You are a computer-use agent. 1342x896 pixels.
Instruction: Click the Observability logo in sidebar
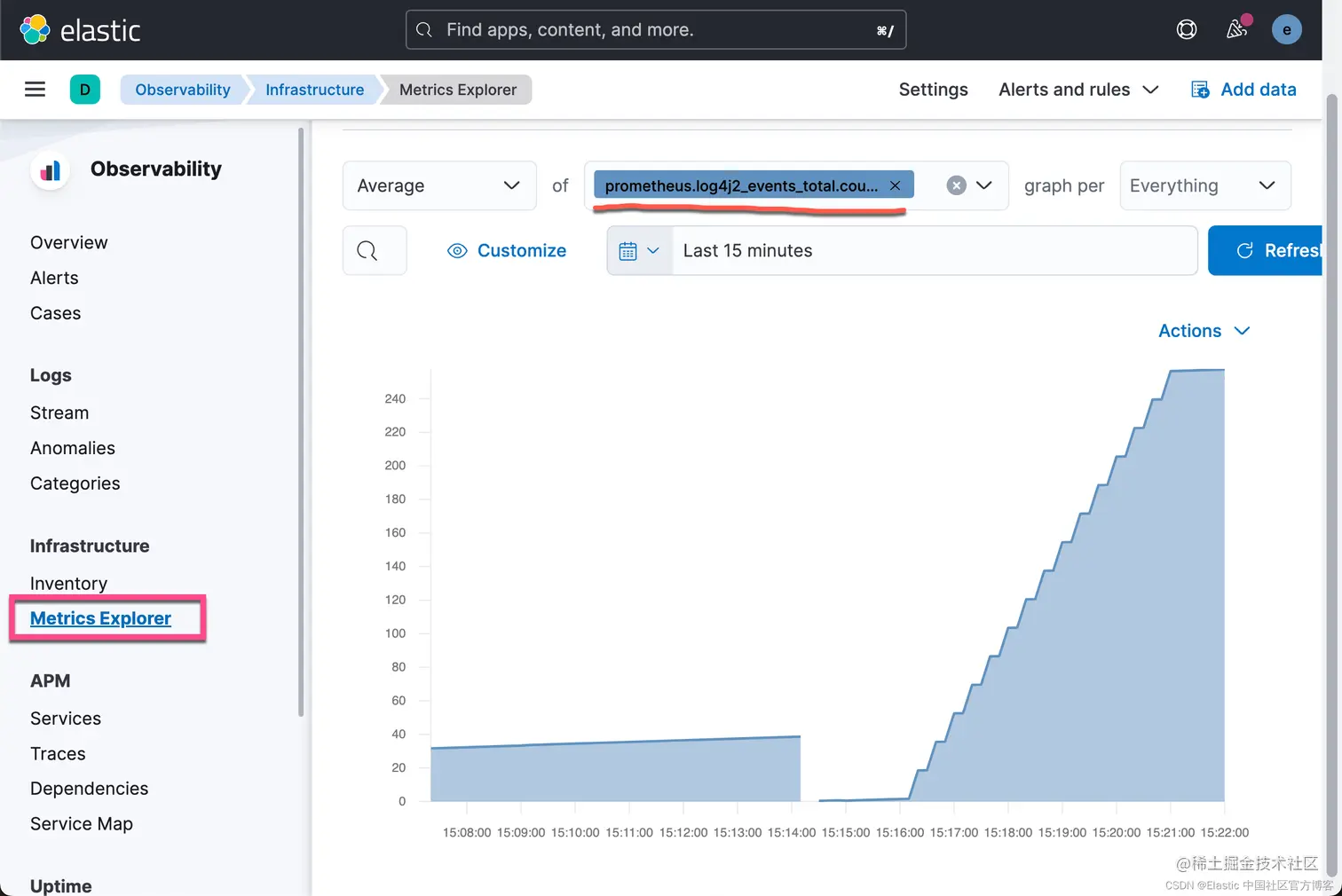coord(51,170)
